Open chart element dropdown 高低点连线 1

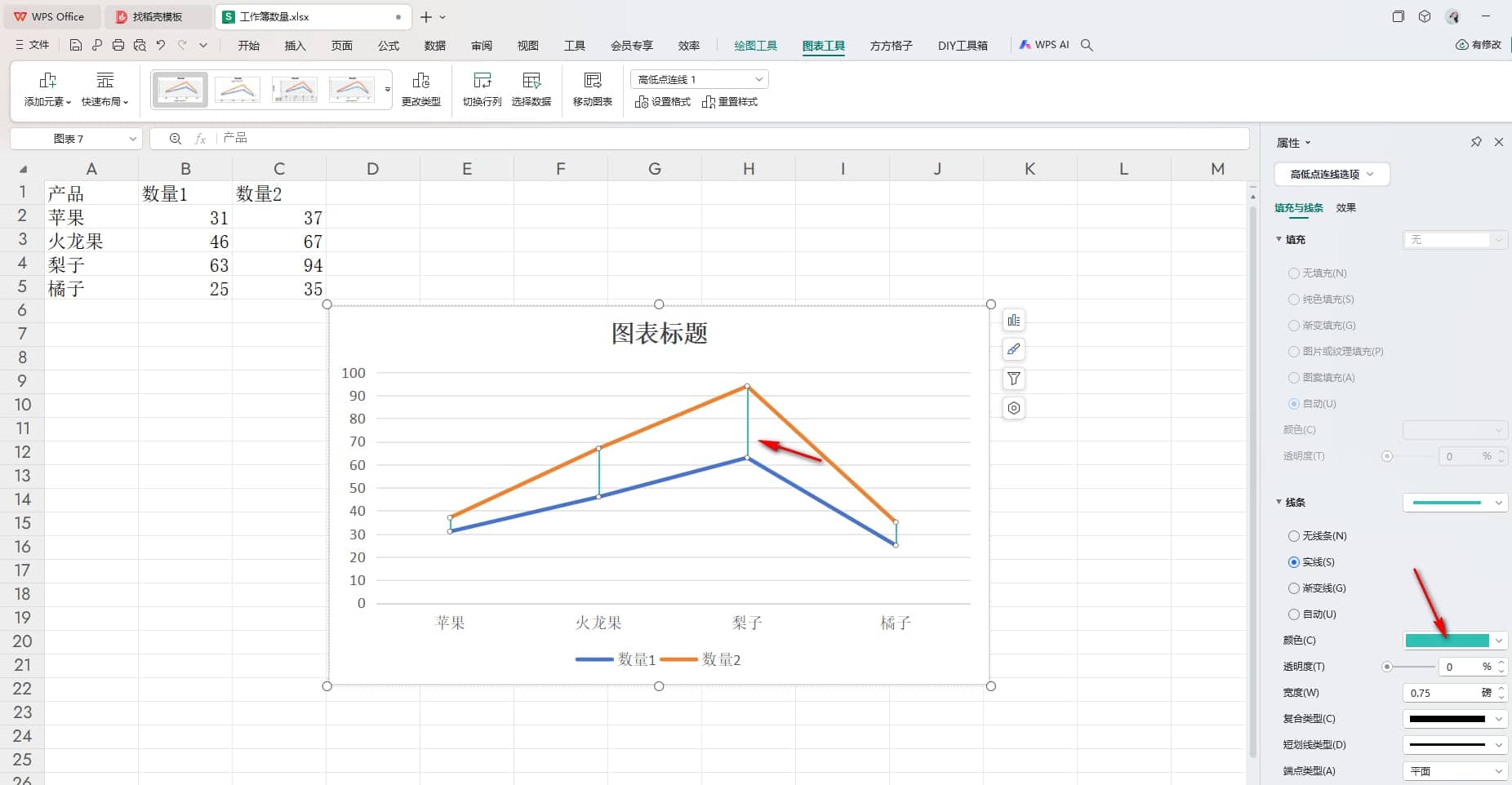pos(700,79)
